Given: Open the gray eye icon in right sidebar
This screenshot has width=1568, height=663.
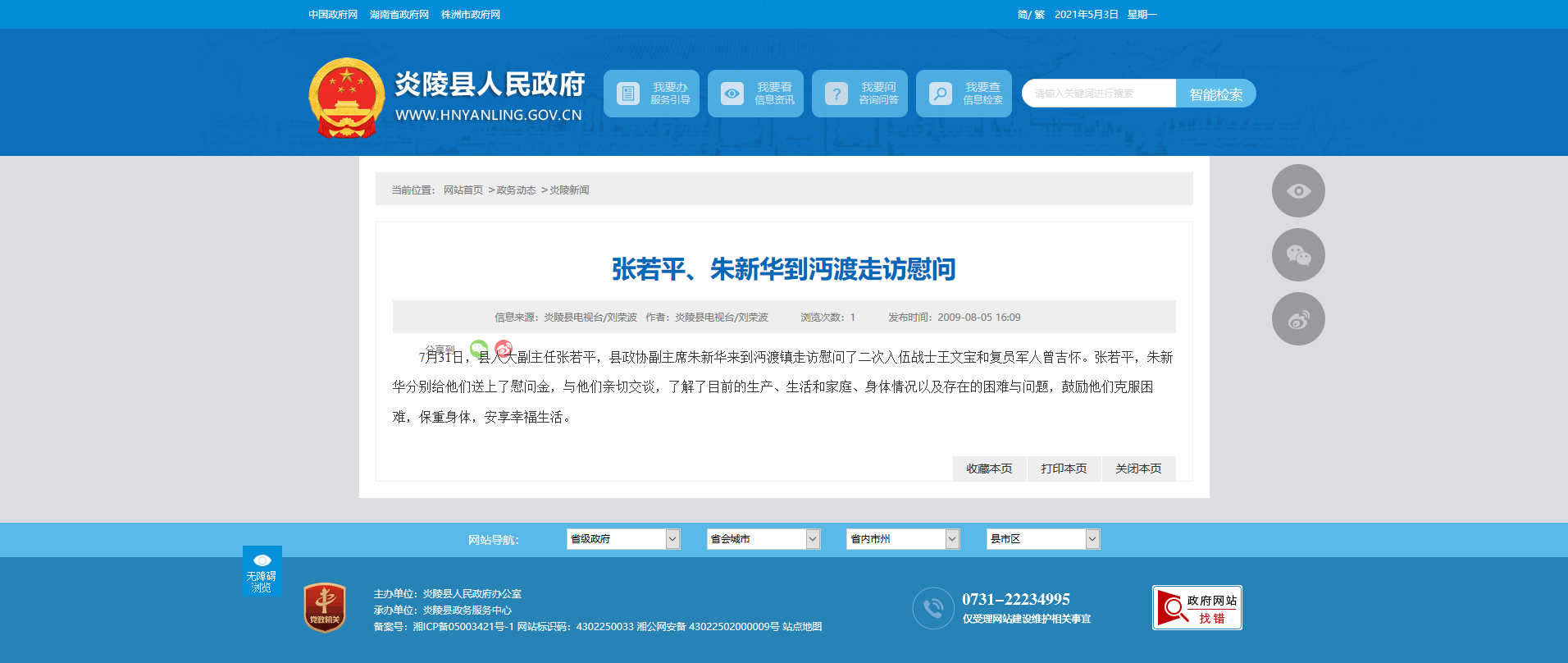Looking at the screenshot, I should pos(1298,191).
